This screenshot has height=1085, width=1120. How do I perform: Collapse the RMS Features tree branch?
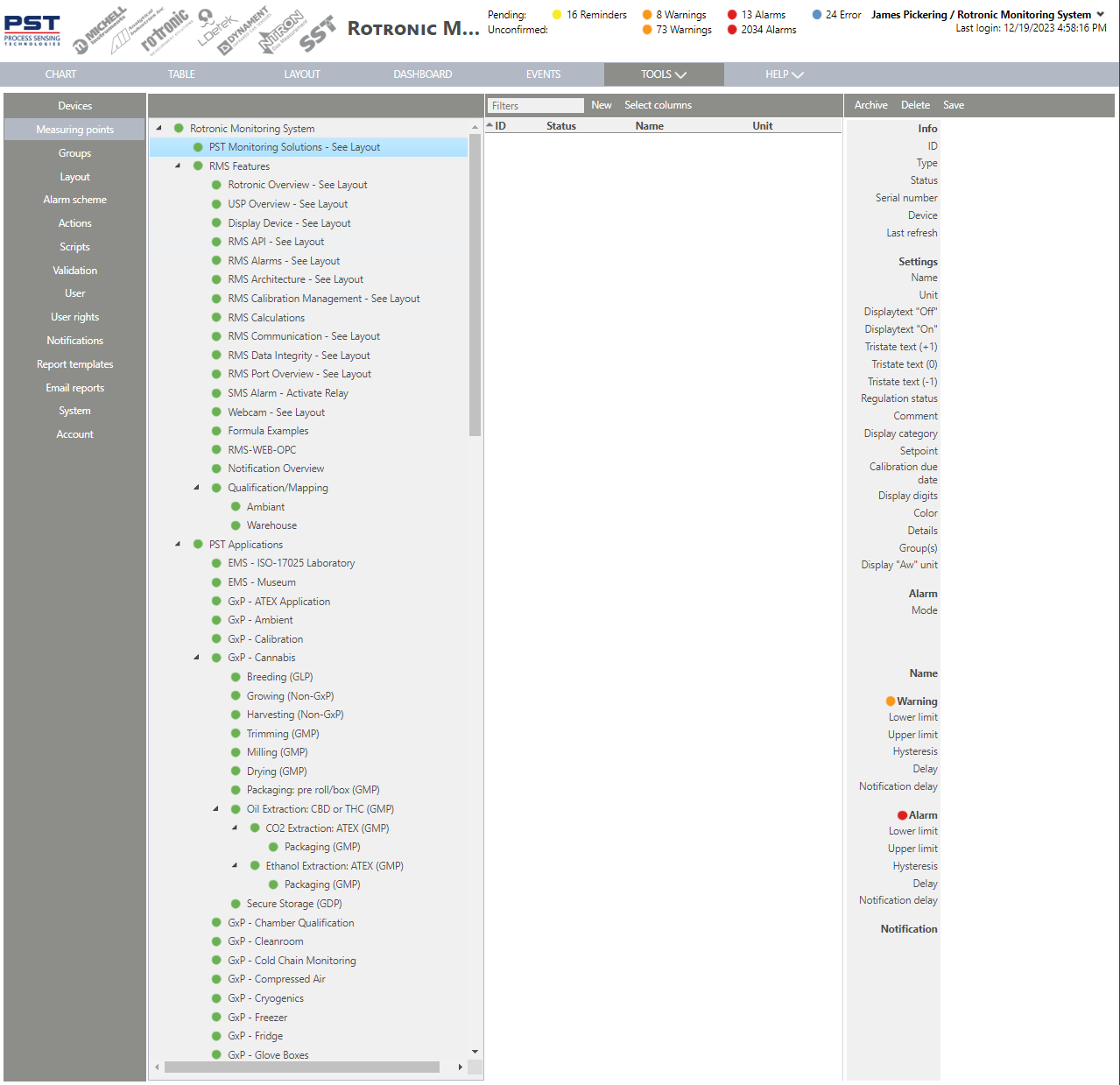point(178,166)
